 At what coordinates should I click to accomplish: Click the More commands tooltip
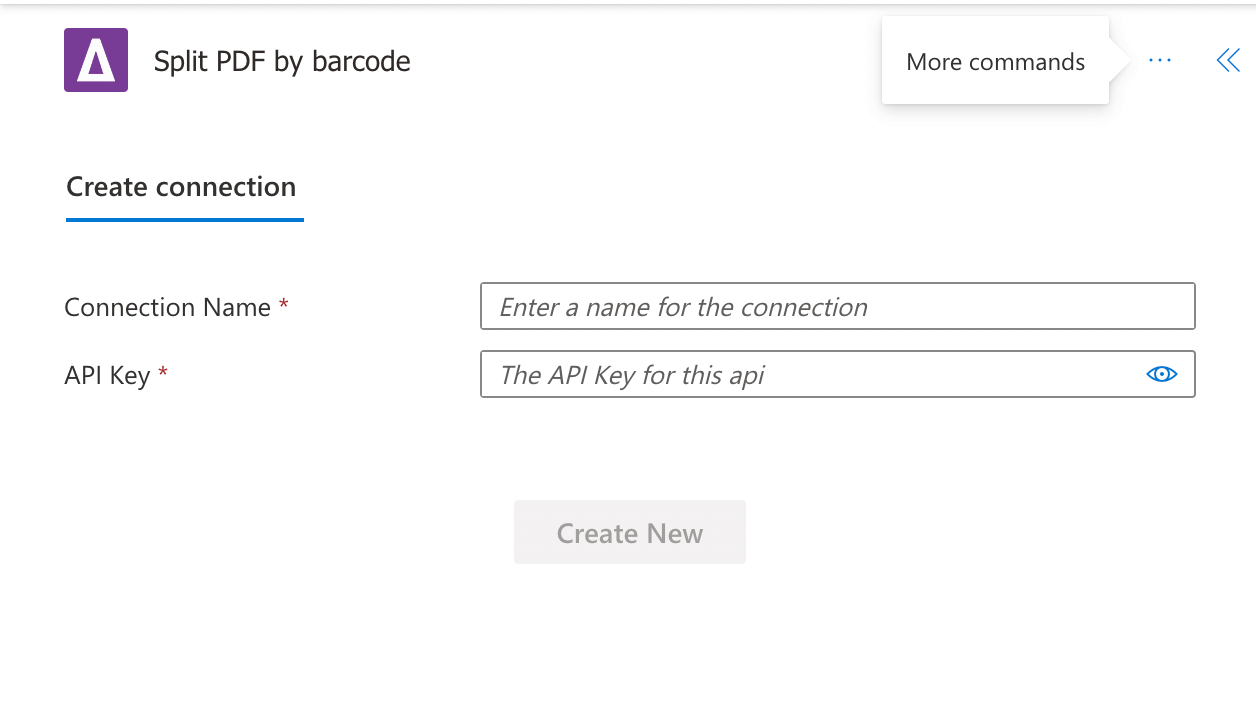click(x=995, y=62)
